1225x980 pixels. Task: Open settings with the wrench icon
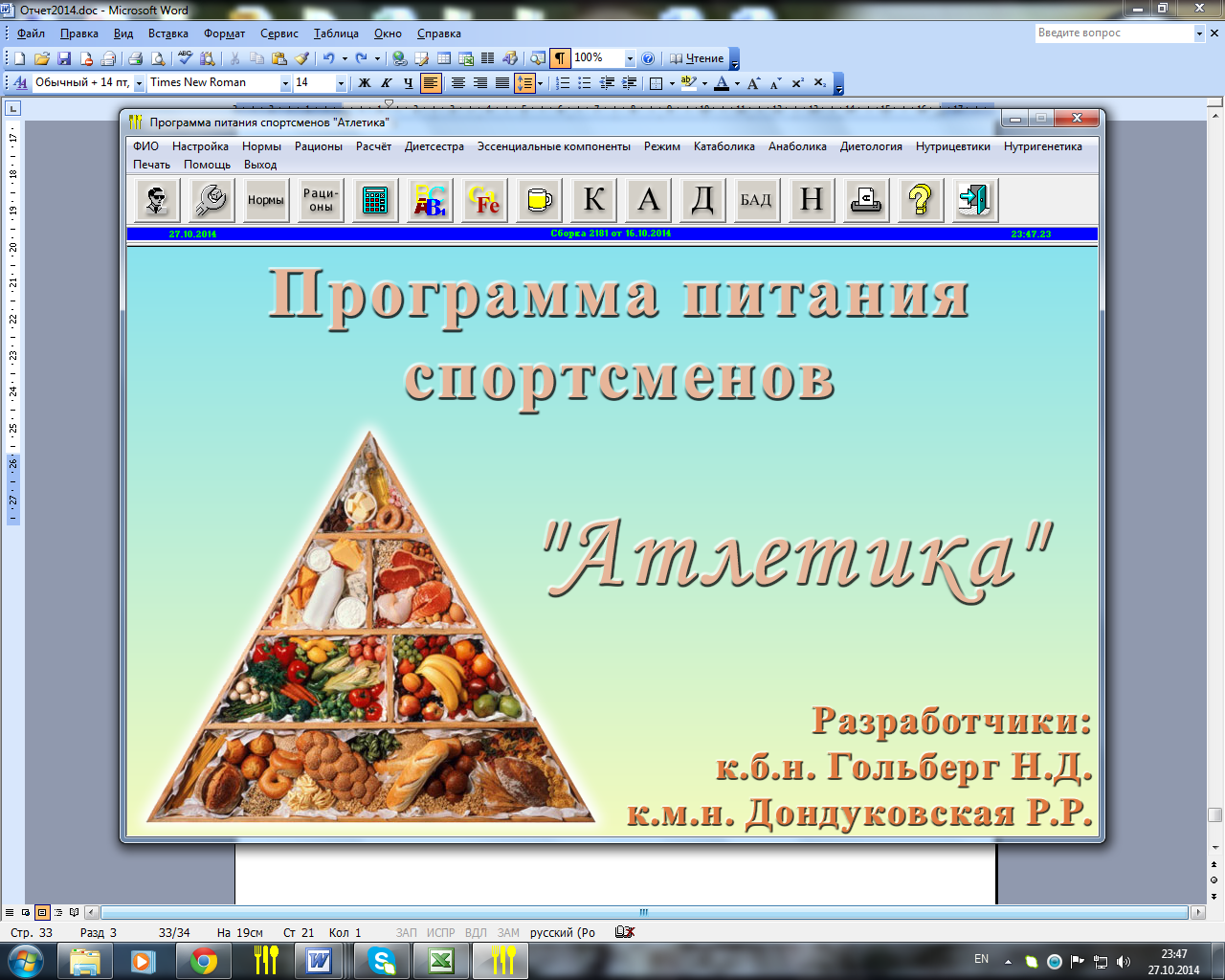pos(211,200)
